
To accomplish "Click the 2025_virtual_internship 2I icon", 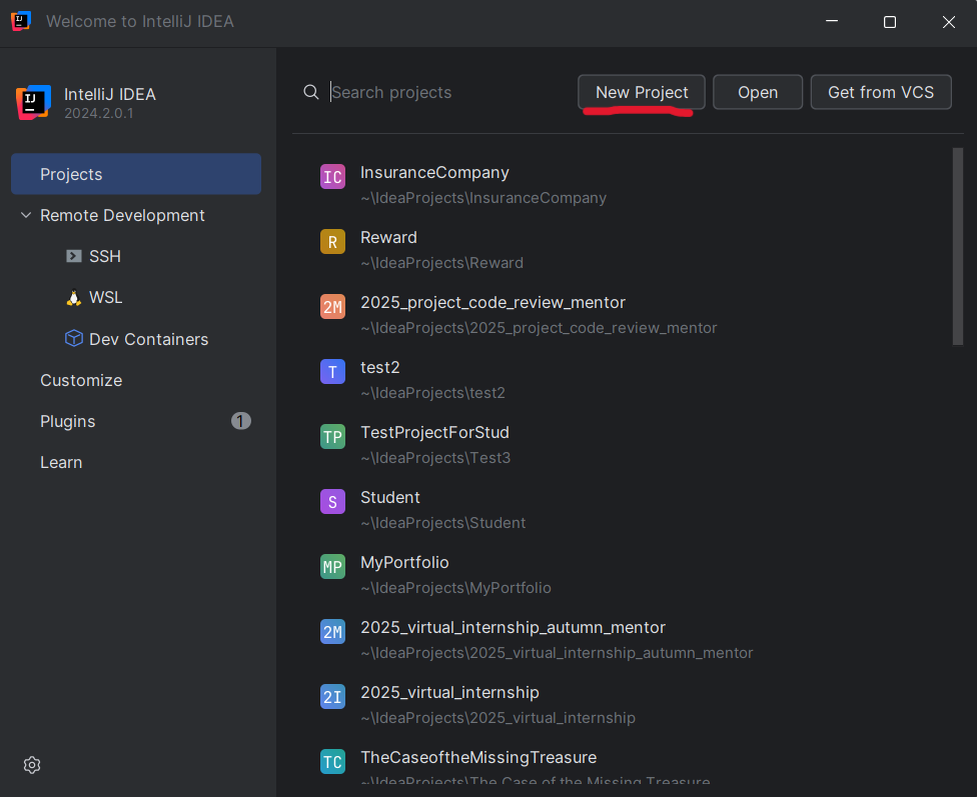I will click(333, 697).
